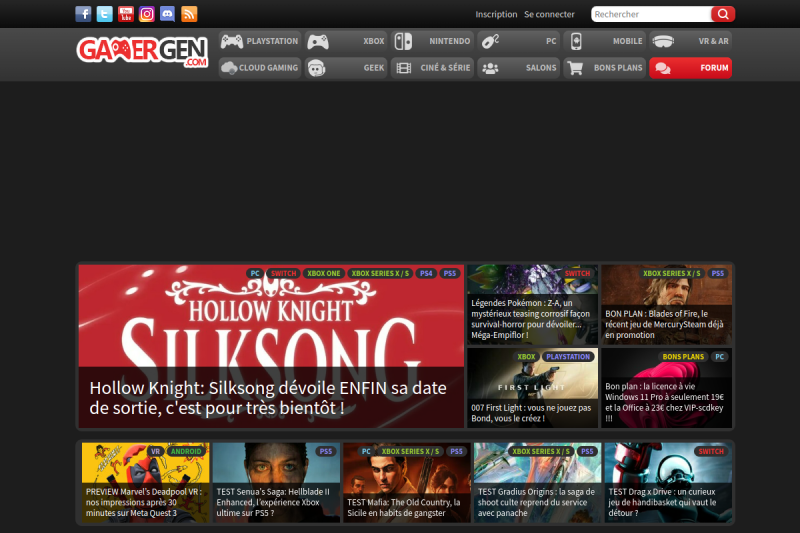Image resolution: width=800 pixels, height=533 pixels.
Task: Click the PC tag on Silksong banner
Action: click(x=255, y=273)
